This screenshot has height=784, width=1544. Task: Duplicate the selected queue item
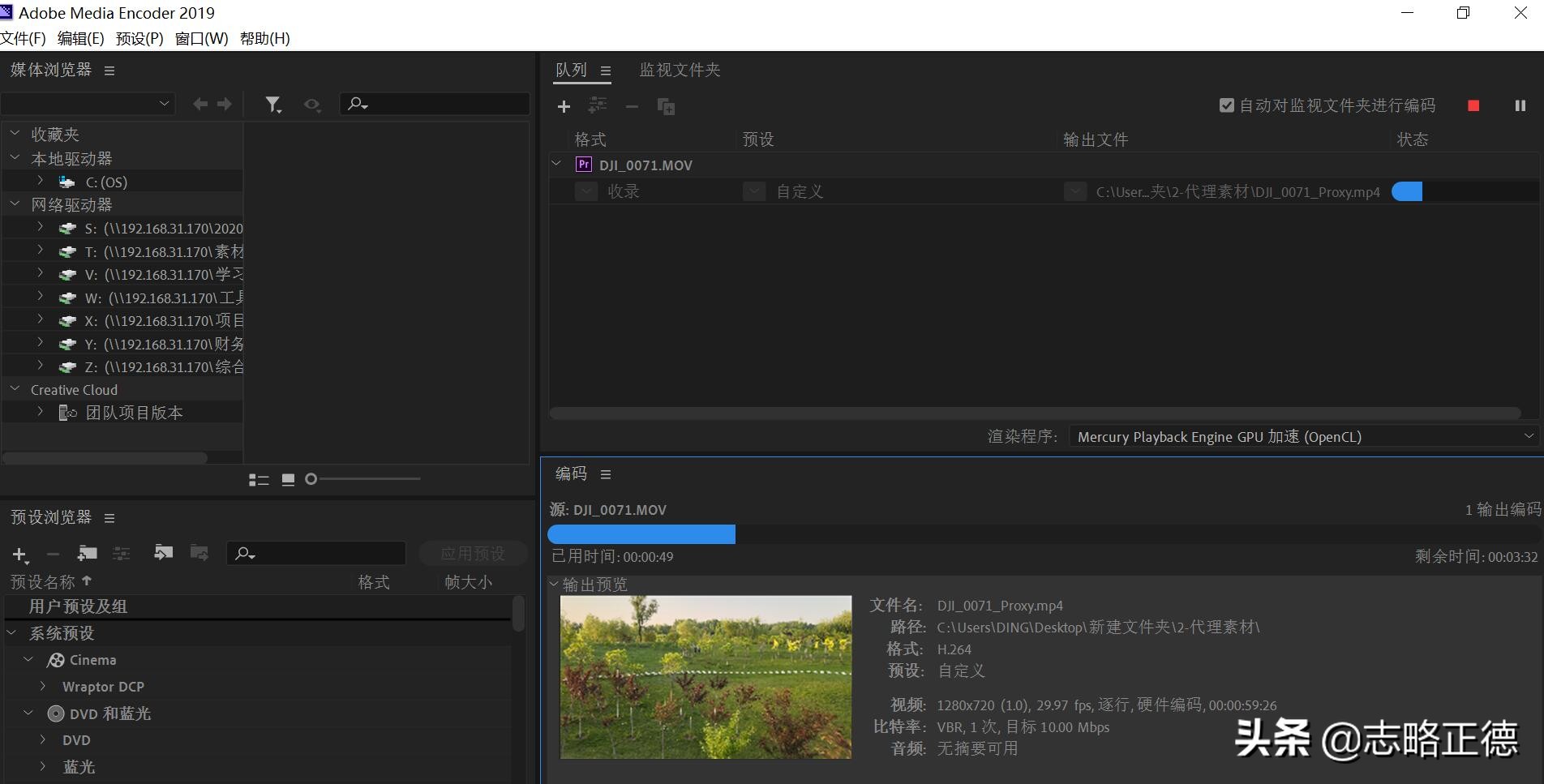pos(666,106)
